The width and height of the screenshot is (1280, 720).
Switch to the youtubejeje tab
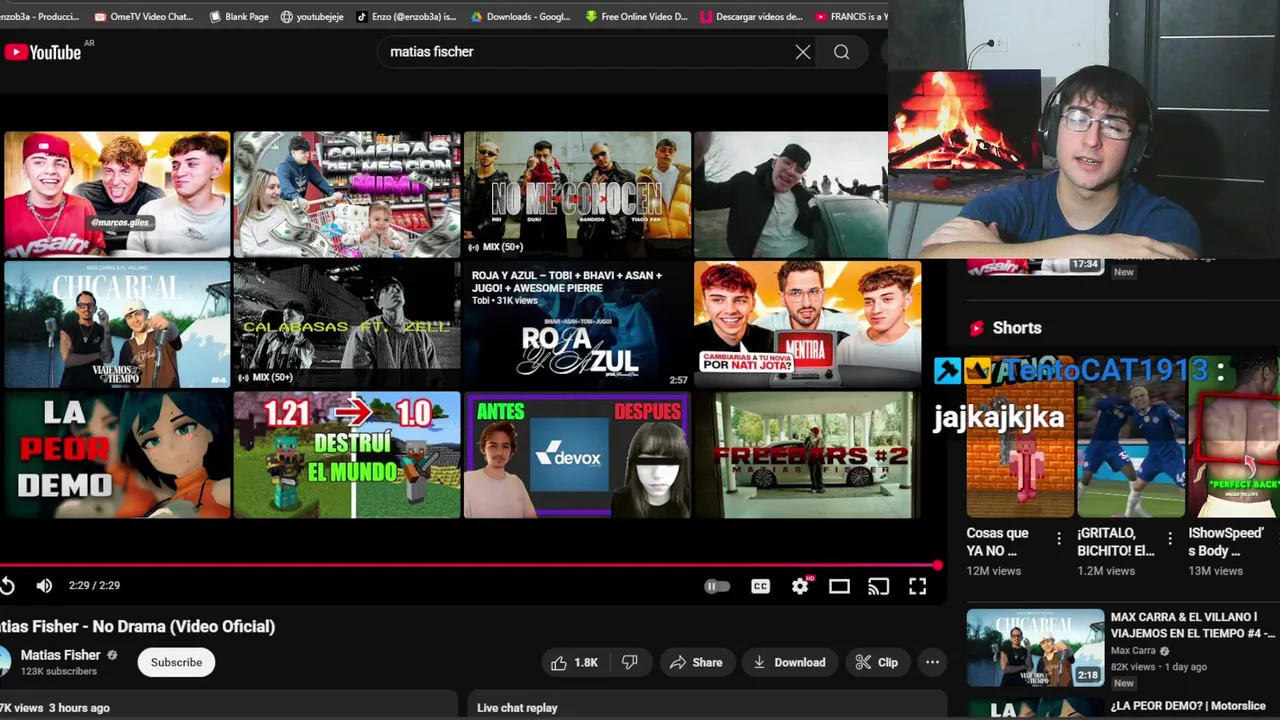coord(313,16)
